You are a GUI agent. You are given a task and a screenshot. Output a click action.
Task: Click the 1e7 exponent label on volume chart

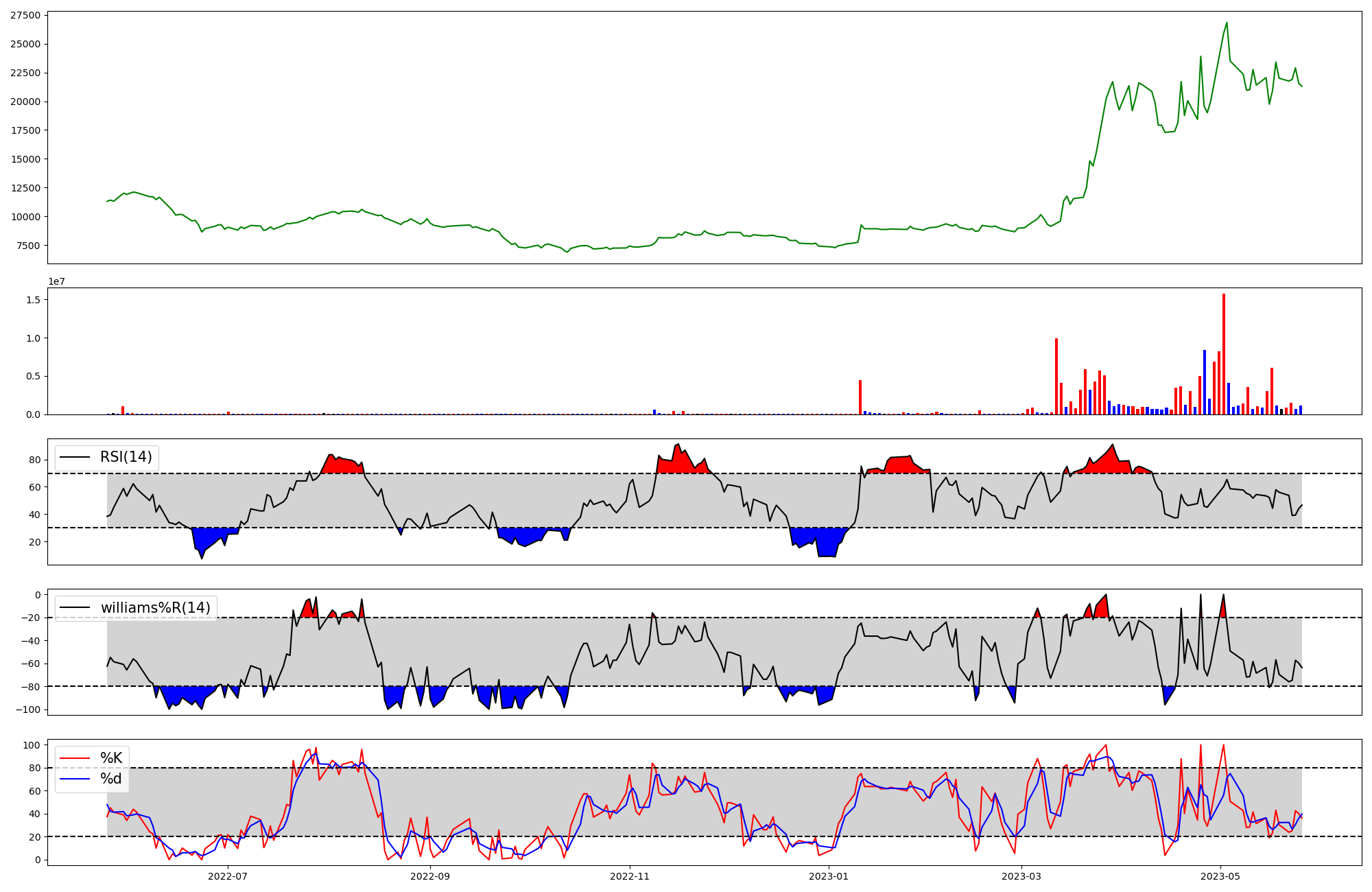pyautogui.click(x=56, y=281)
